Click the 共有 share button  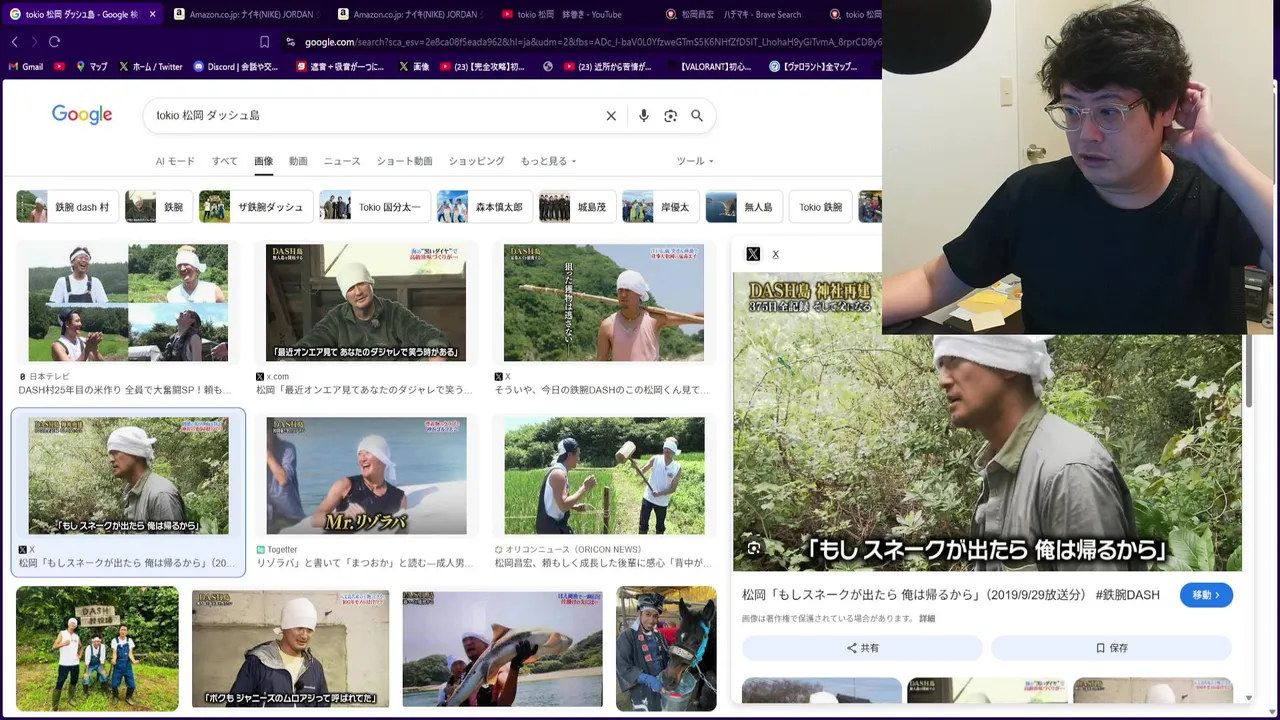click(x=862, y=648)
